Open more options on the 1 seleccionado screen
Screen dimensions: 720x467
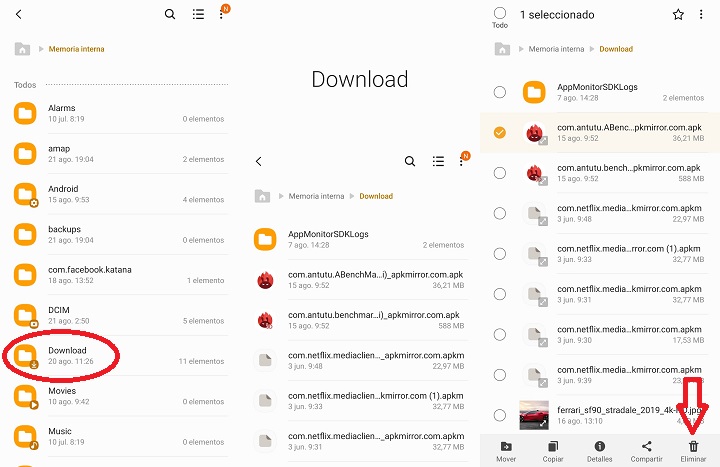click(x=701, y=15)
